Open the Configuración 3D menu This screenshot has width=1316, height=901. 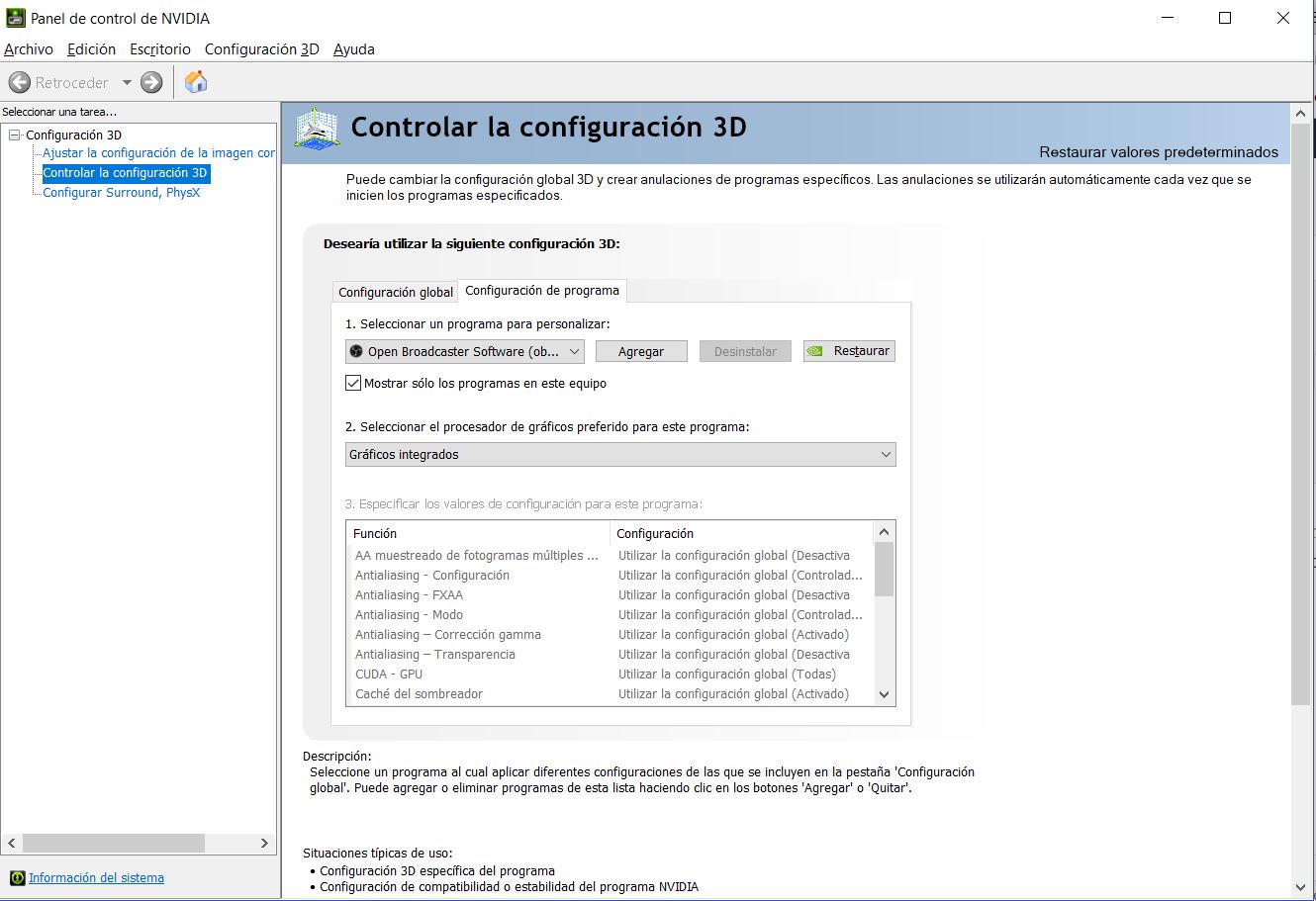[261, 49]
